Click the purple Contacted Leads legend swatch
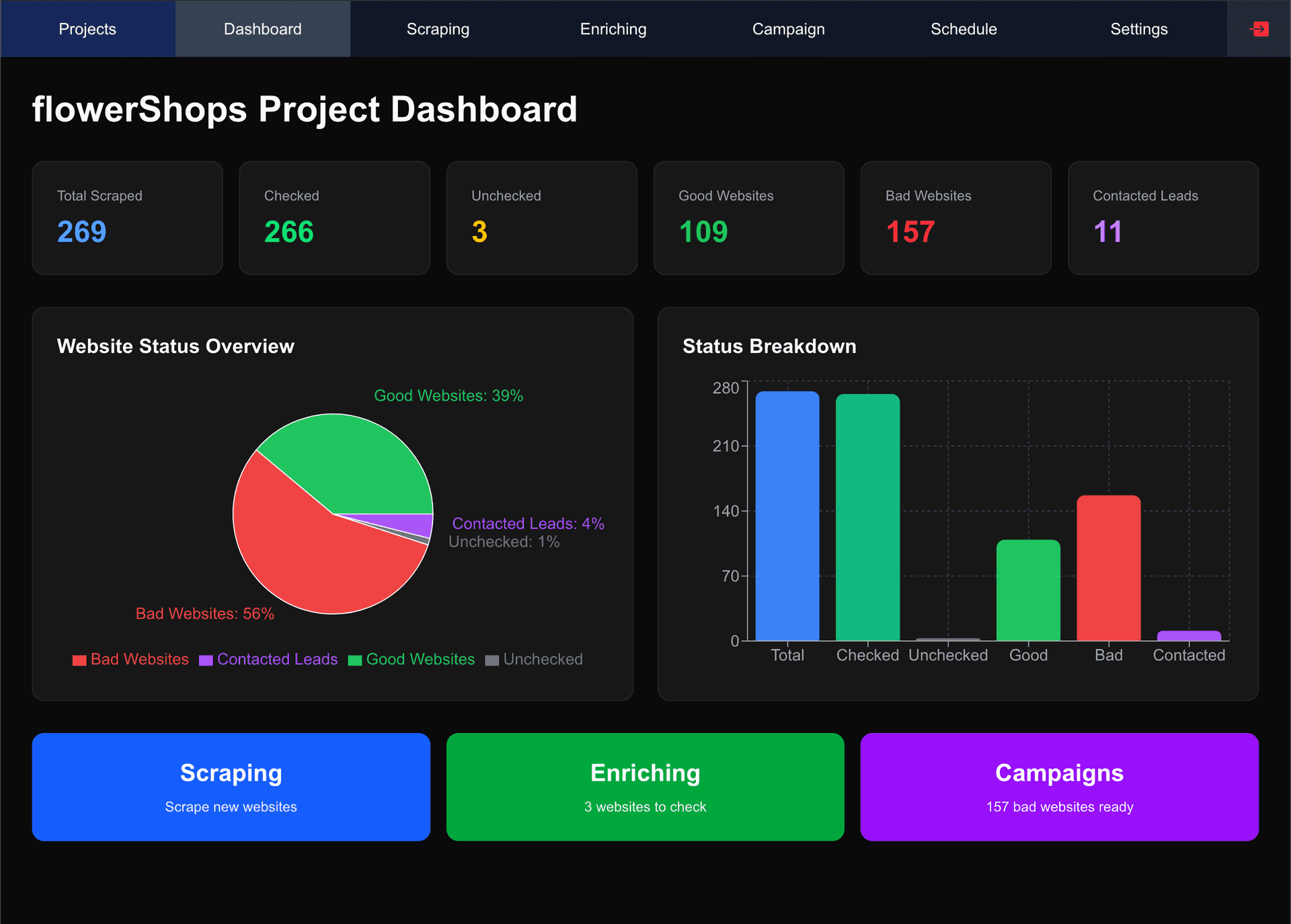Image resolution: width=1291 pixels, height=924 pixels. [206, 660]
